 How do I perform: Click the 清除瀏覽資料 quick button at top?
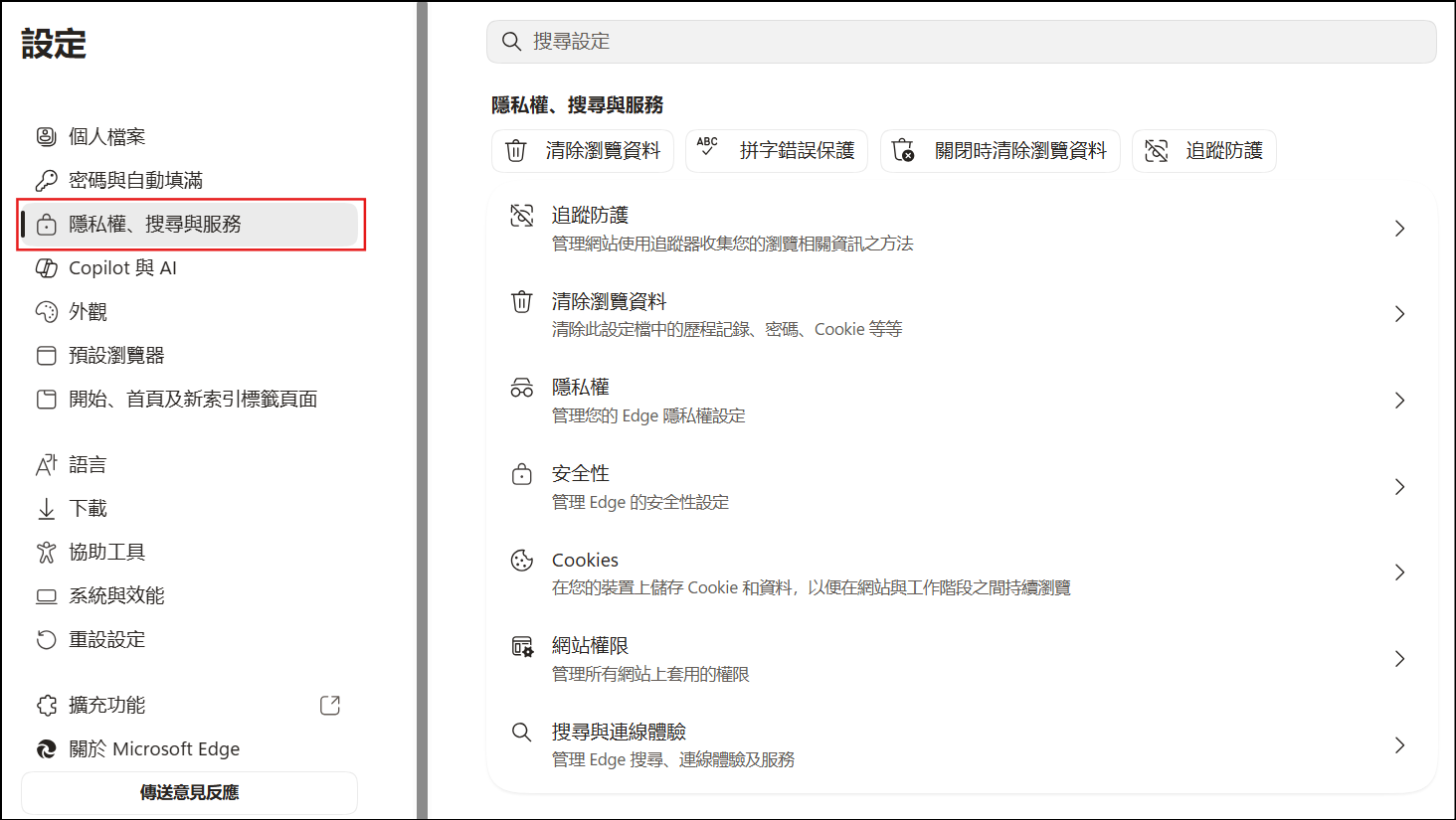coord(583,151)
